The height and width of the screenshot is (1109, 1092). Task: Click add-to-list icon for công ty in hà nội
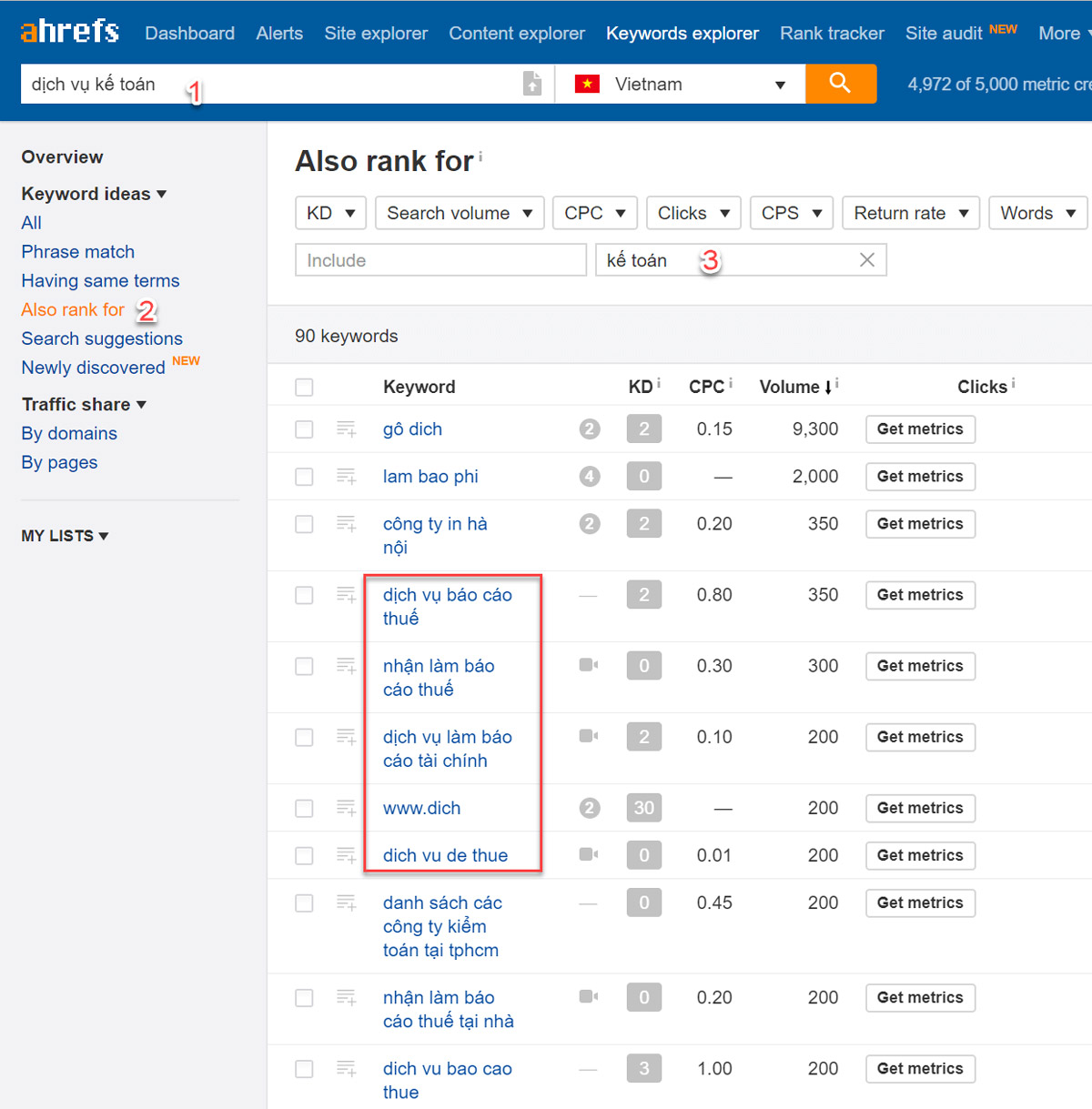(x=346, y=523)
